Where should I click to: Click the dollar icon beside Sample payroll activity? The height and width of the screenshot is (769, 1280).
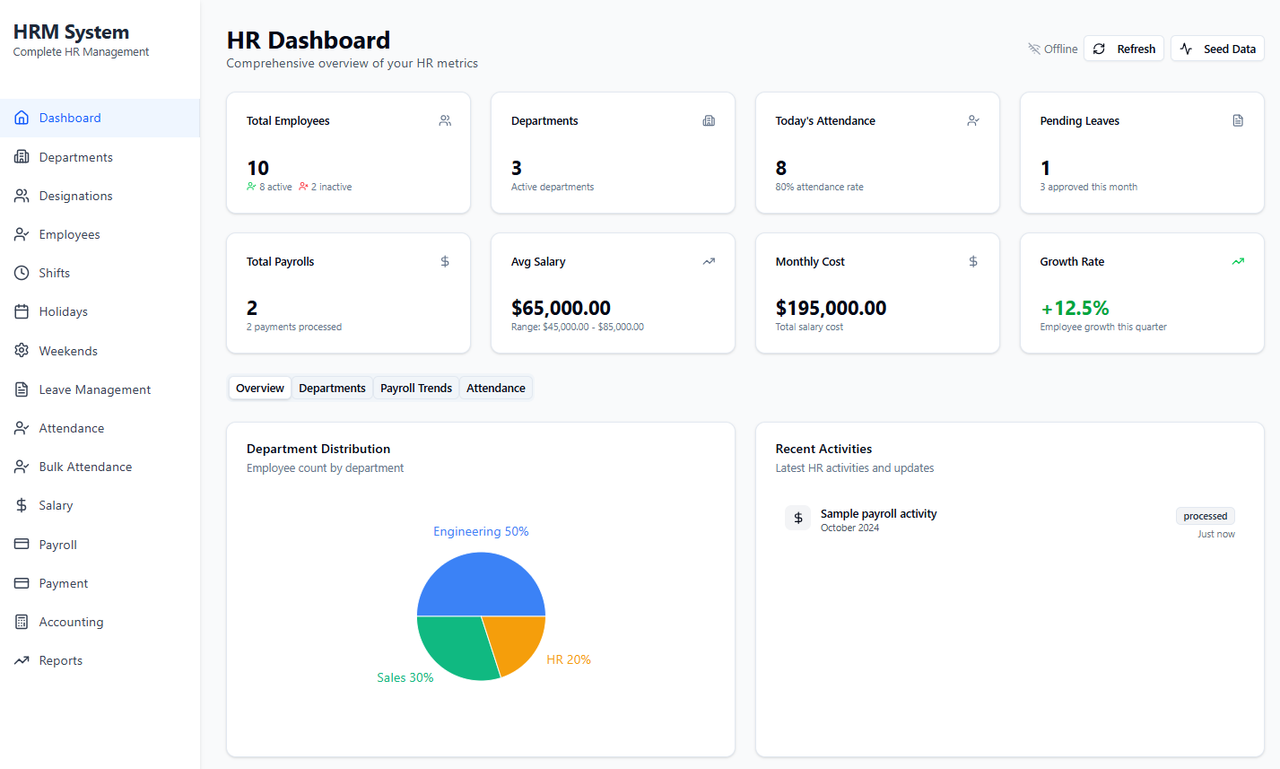click(x=798, y=518)
